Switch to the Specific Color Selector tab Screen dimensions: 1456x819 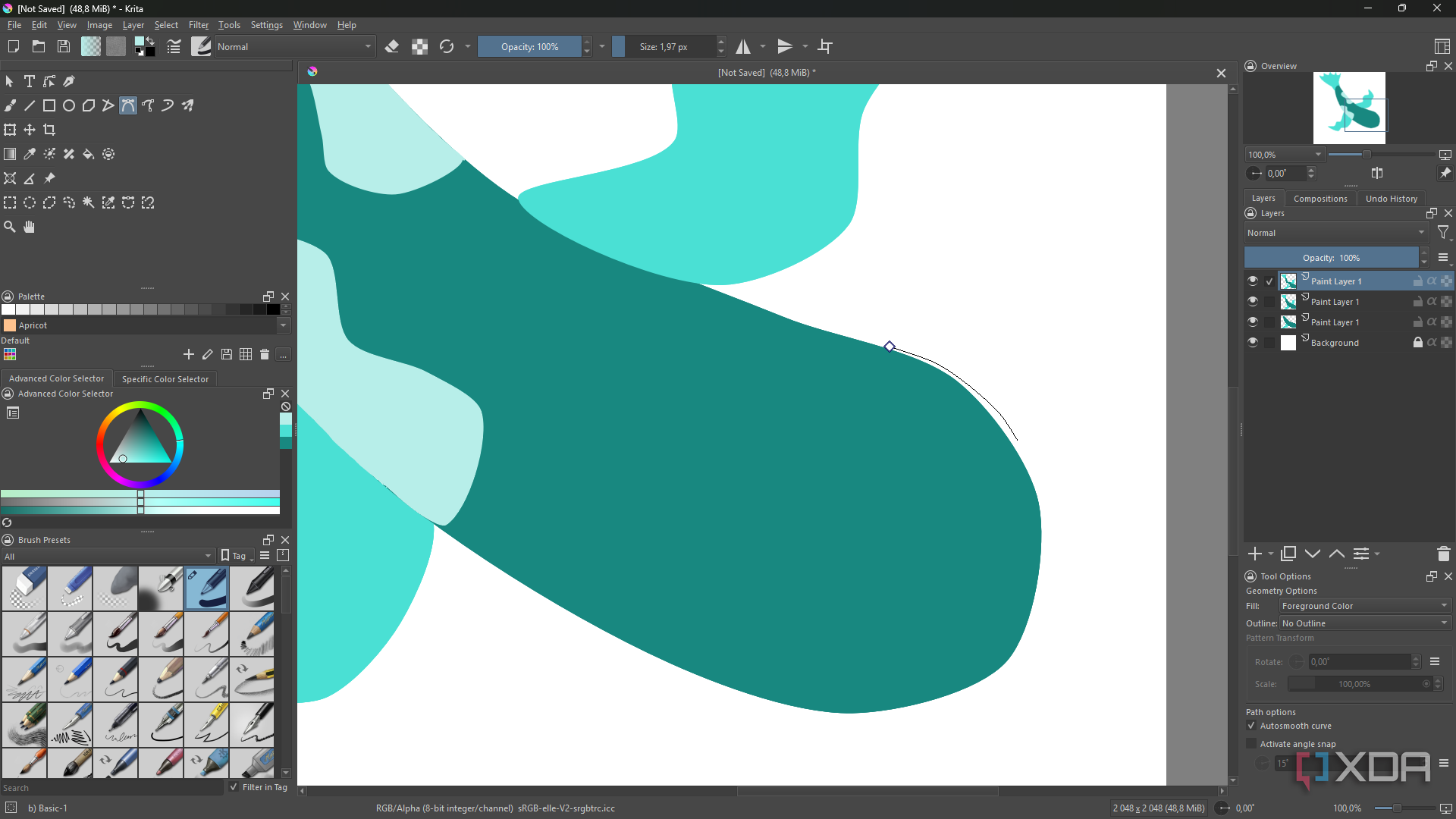click(165, 378)
